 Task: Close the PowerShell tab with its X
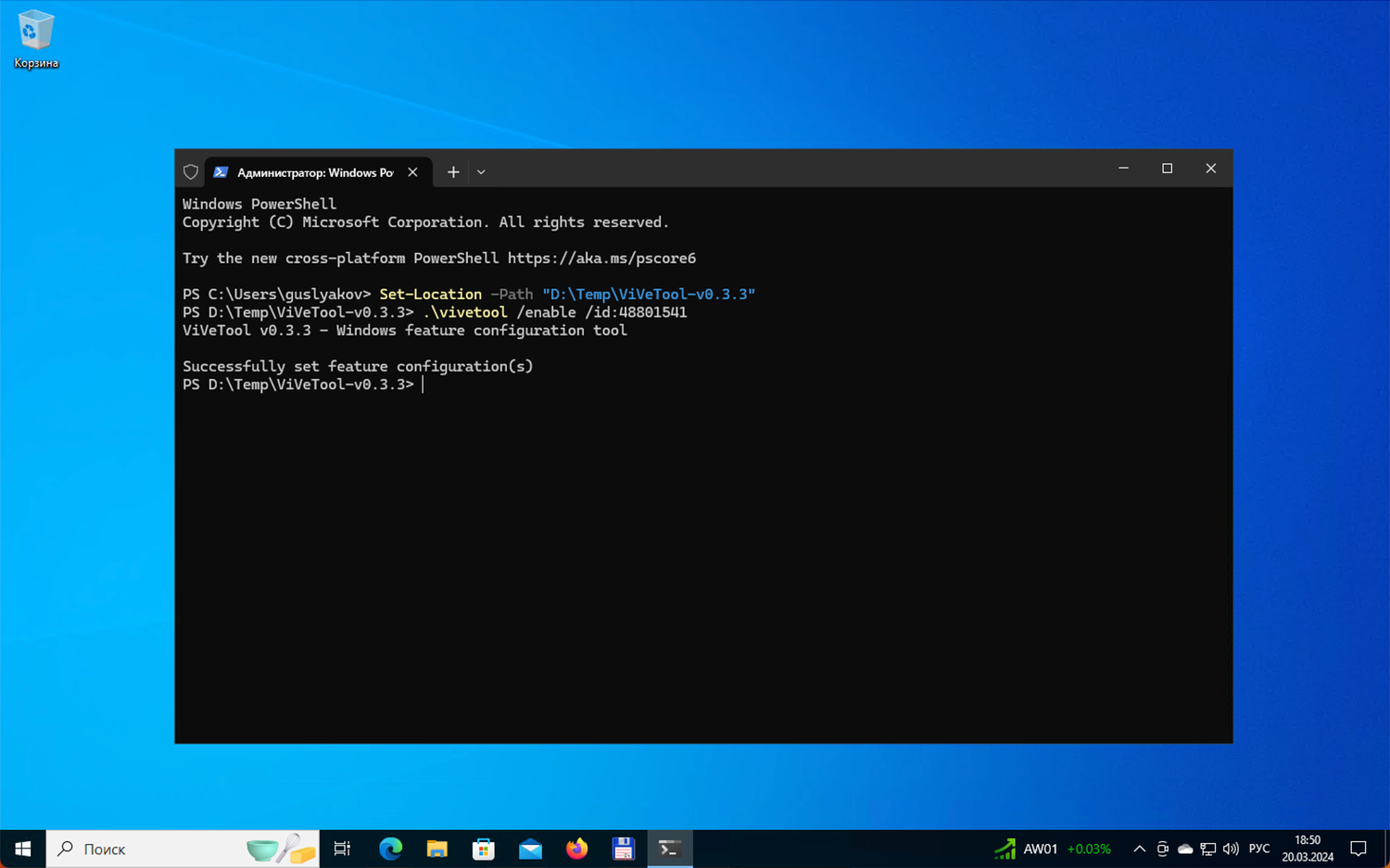click(x=412, y=172)
